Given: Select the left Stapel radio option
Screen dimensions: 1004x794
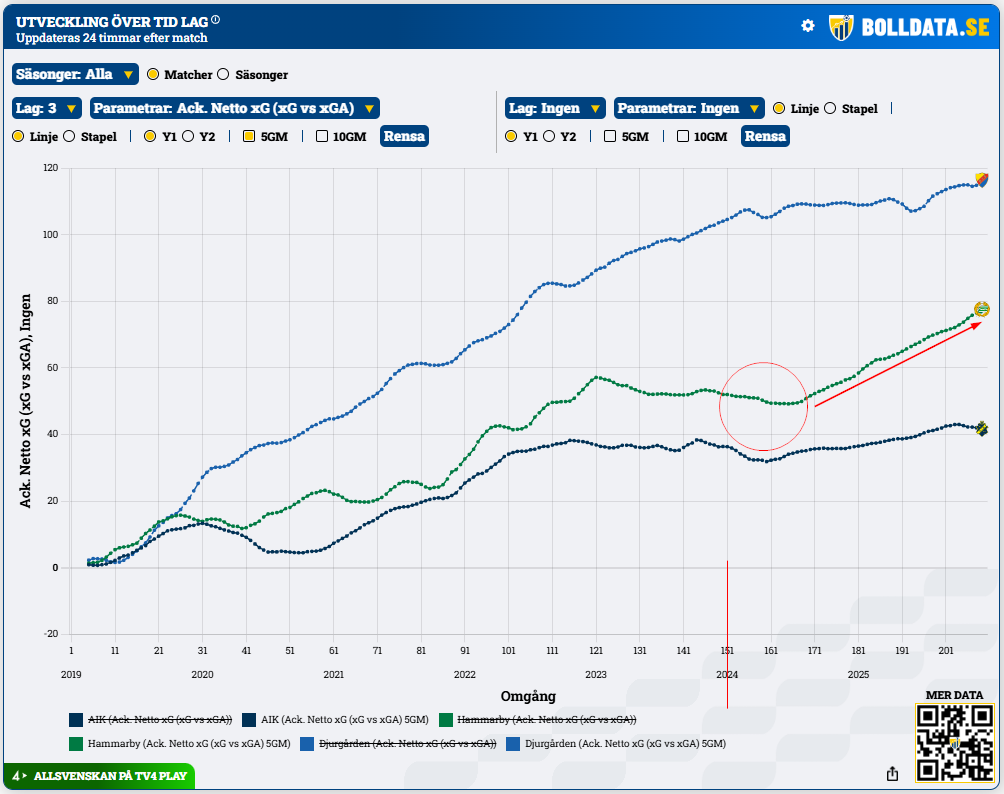Looking at the screenshot, I should pos(69,137).
